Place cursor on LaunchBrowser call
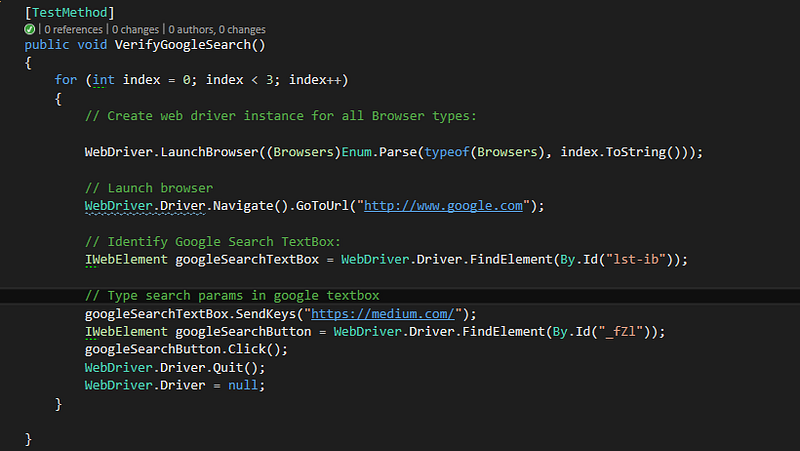Image resolution: width=800 pixels, height=451 pixels. coord(210,152)
